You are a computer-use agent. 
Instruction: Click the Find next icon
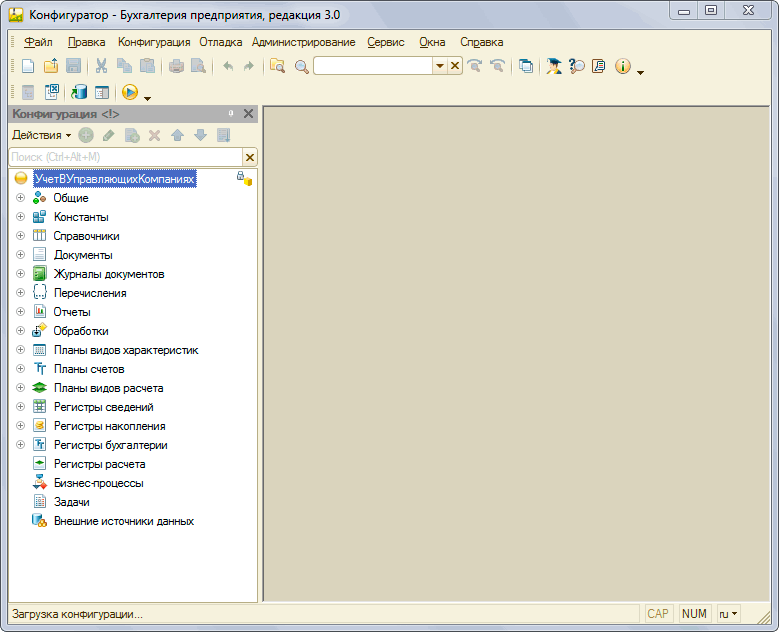click(x=475, y=66)
